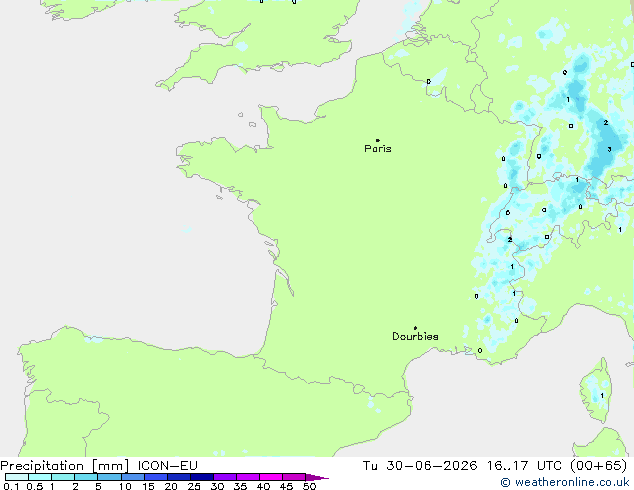Image resolution: width=634 pixels, height=490 pixels.
Task: Click the '25' legend scale value
Action: coord(194,486)
